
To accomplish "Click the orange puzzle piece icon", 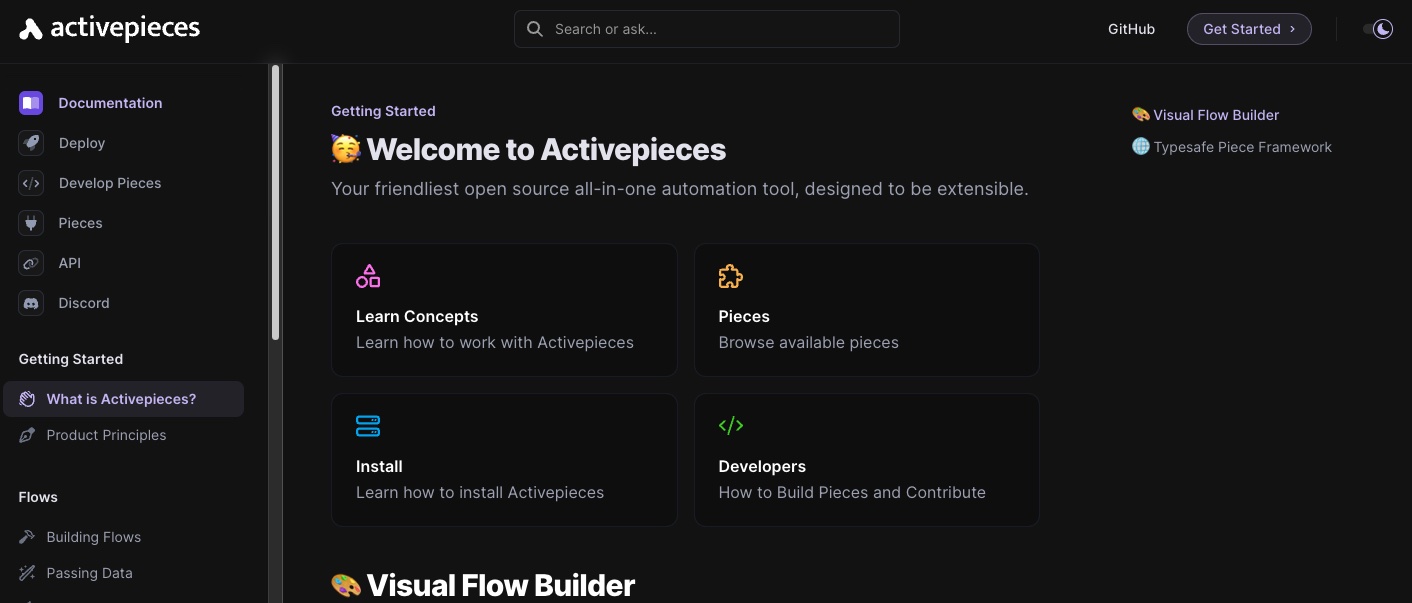I will coord(731,276).
